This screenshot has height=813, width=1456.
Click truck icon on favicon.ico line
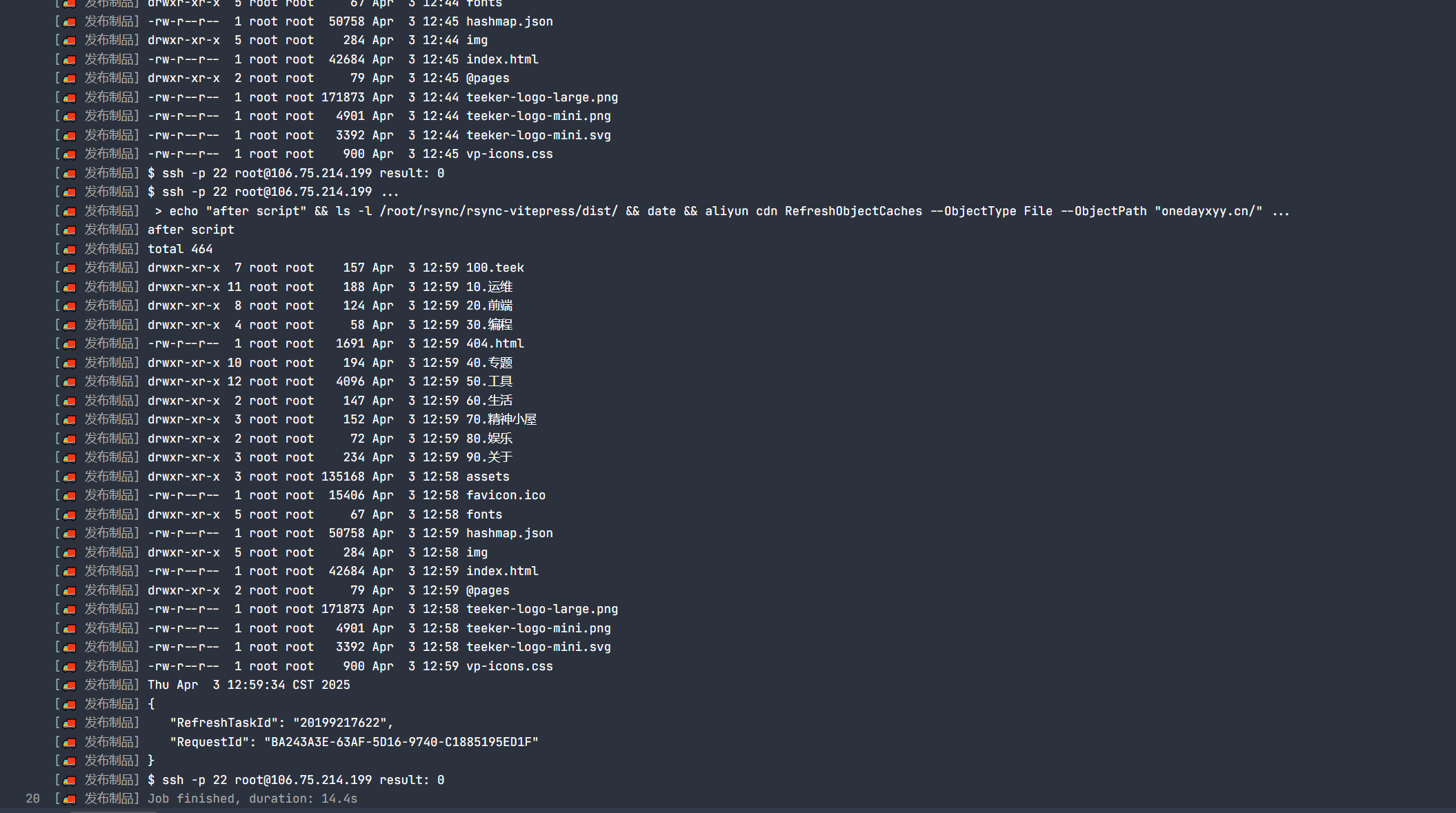click(x=70, y=496)
